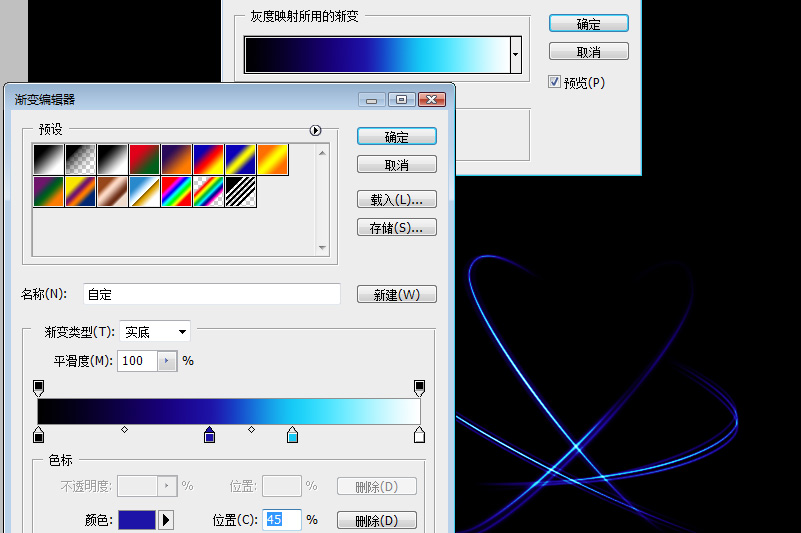The width and height of the screenshot is (801, 533).
Task: Toggle the 预览(P) preview checkbox
Action: [x=554, y=82]
